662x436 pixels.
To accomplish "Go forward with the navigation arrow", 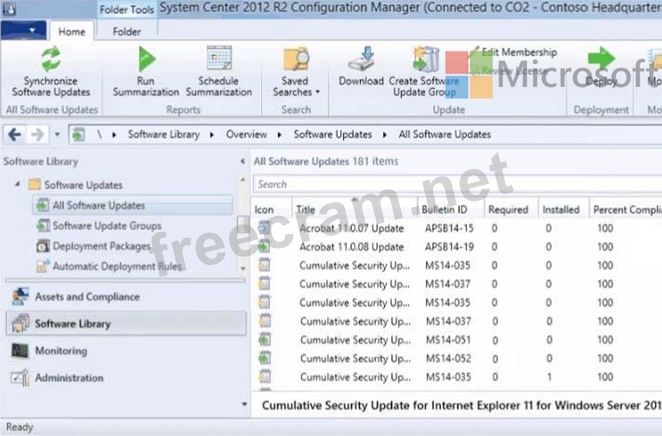I will [38, 135].
